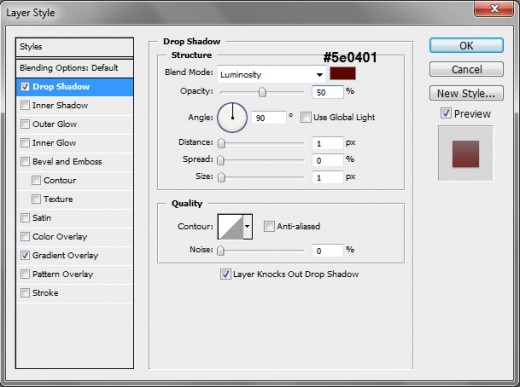
Task: Tick the Texture sub-option checkbox
Action: coord(36,199)
